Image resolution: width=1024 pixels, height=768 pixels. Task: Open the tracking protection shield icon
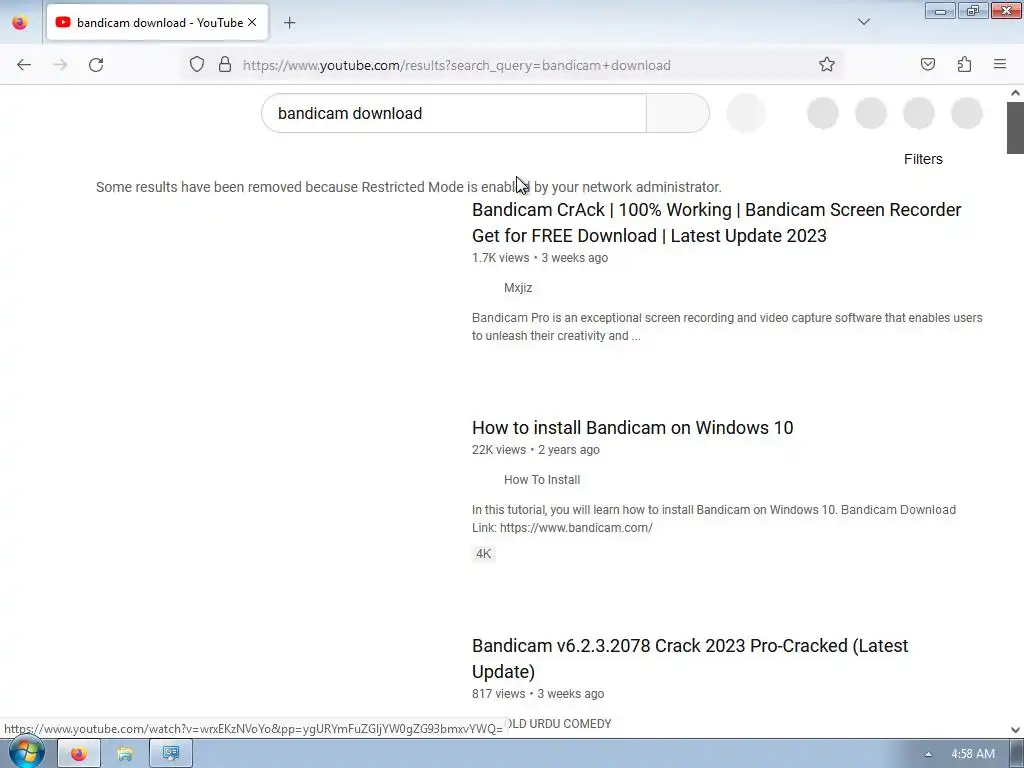(x=197, y=65)
